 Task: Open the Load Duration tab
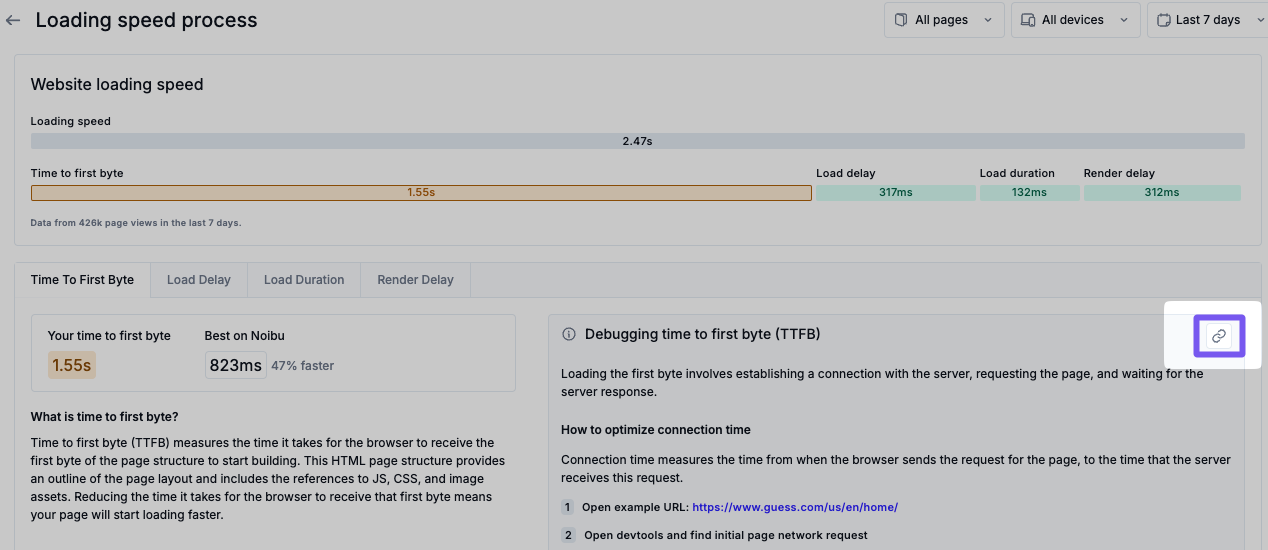pyautogui.click(x=304, y=280)
